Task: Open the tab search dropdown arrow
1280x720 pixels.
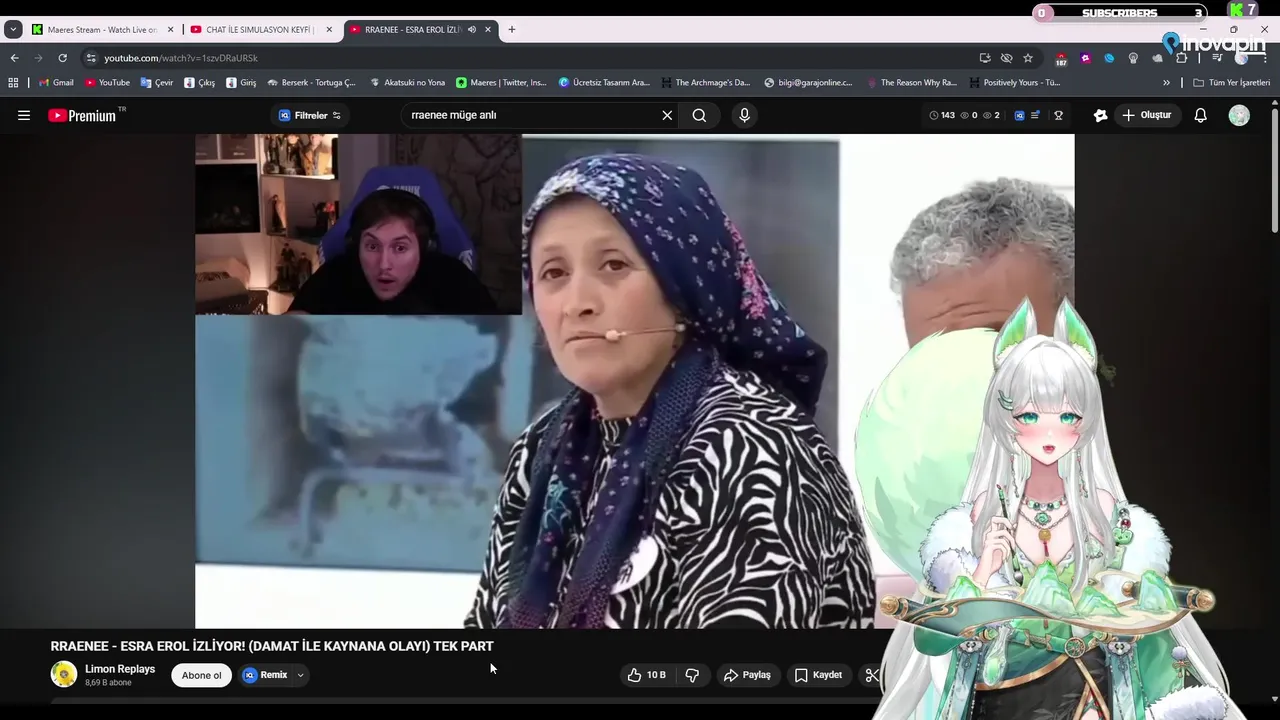Action: [x=13, y=29]
